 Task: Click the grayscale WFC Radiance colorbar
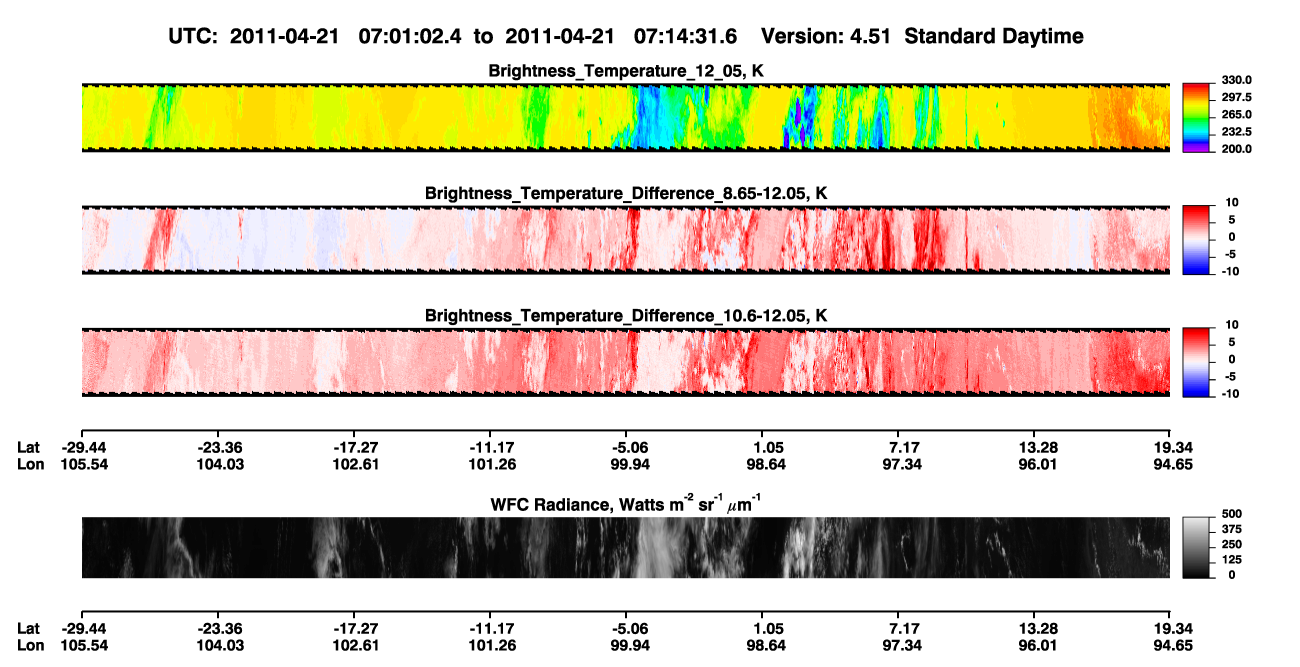click(1196, 547)
